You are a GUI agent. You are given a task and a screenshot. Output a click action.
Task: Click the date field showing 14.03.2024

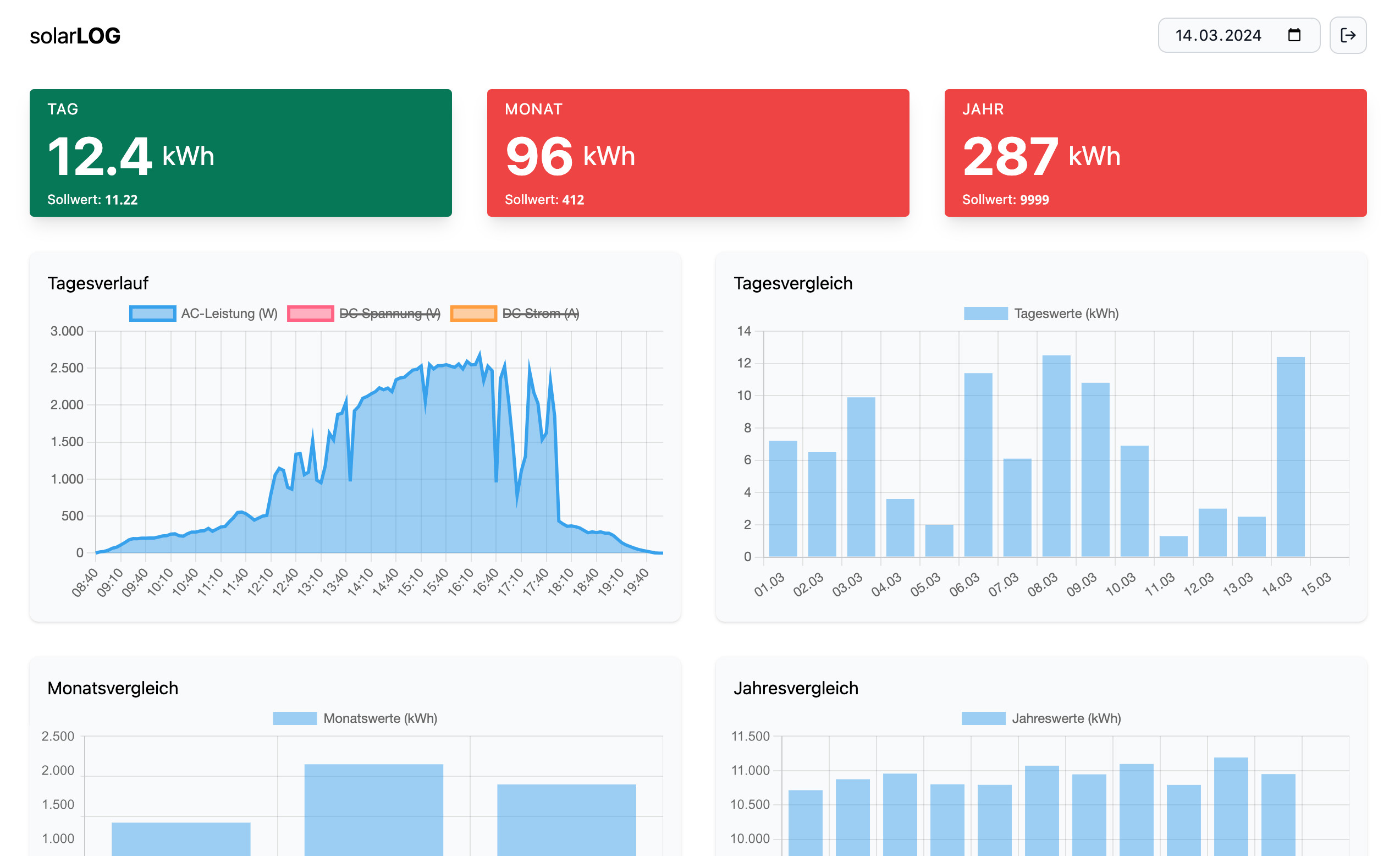point(1239,35)
